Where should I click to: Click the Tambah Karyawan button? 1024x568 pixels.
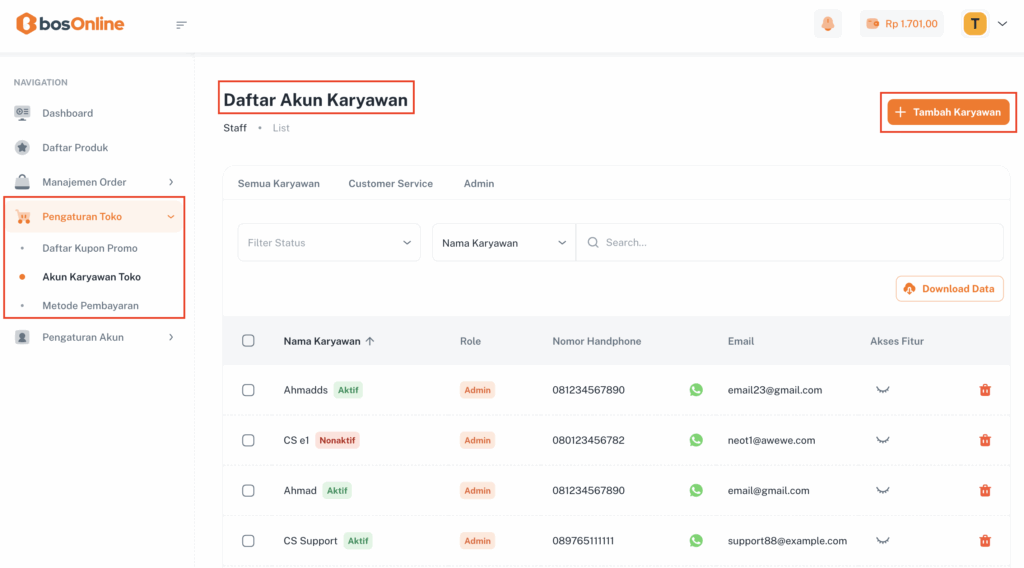tap(948, 113)
